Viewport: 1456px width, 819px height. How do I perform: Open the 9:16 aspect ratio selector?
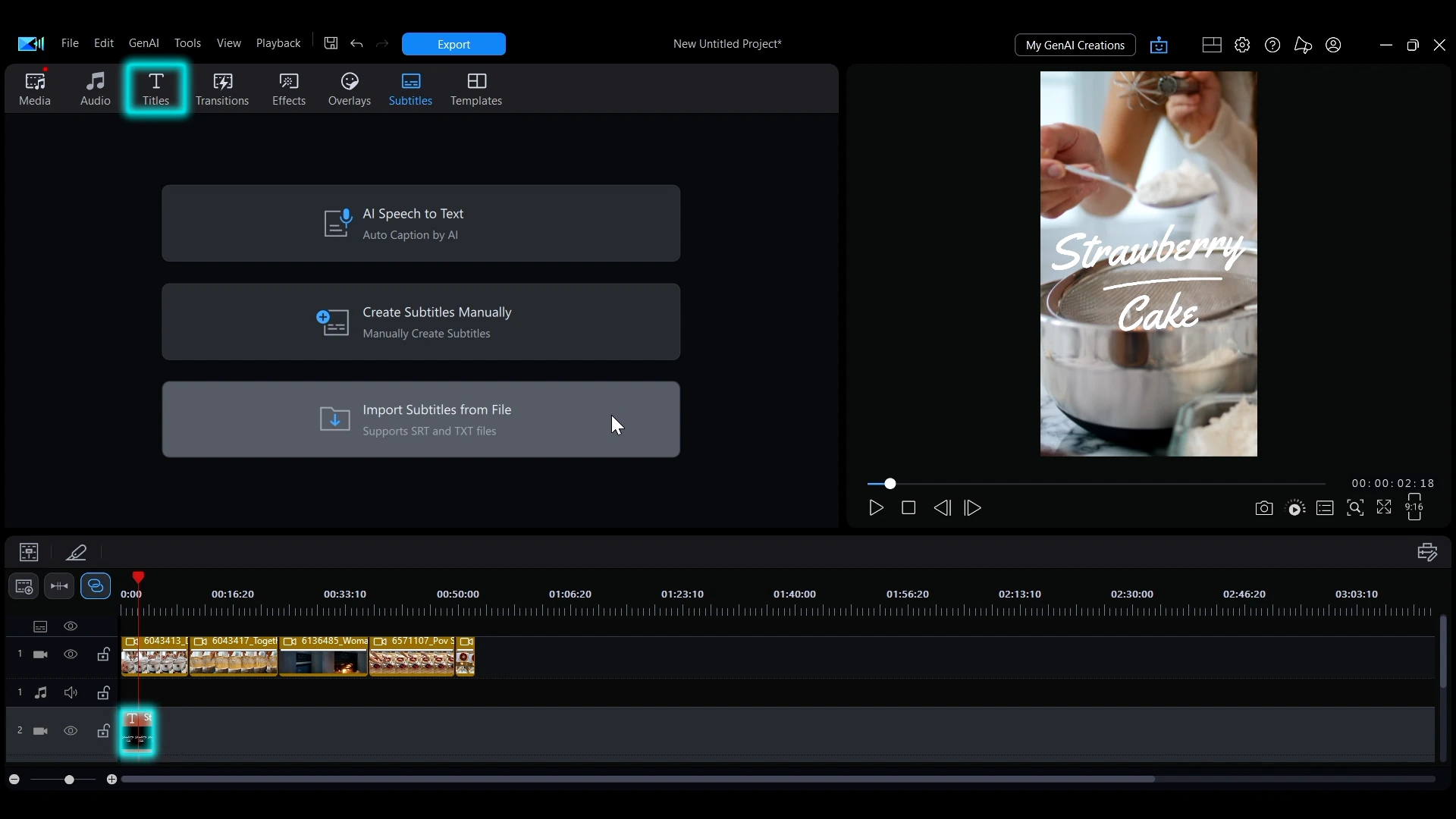pyautogui.click(x=1414, y=507)
